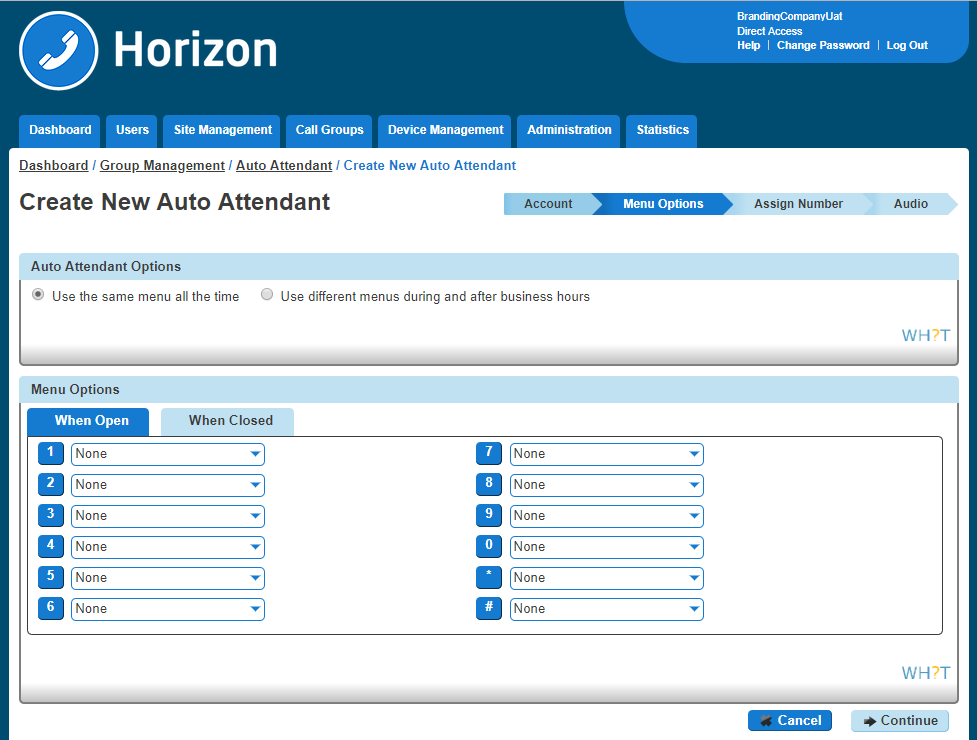Image resolution: width=977 pixels, height=740 pixels.
Task: Open the Dashboard navigation tab
Action: [59, 131]
